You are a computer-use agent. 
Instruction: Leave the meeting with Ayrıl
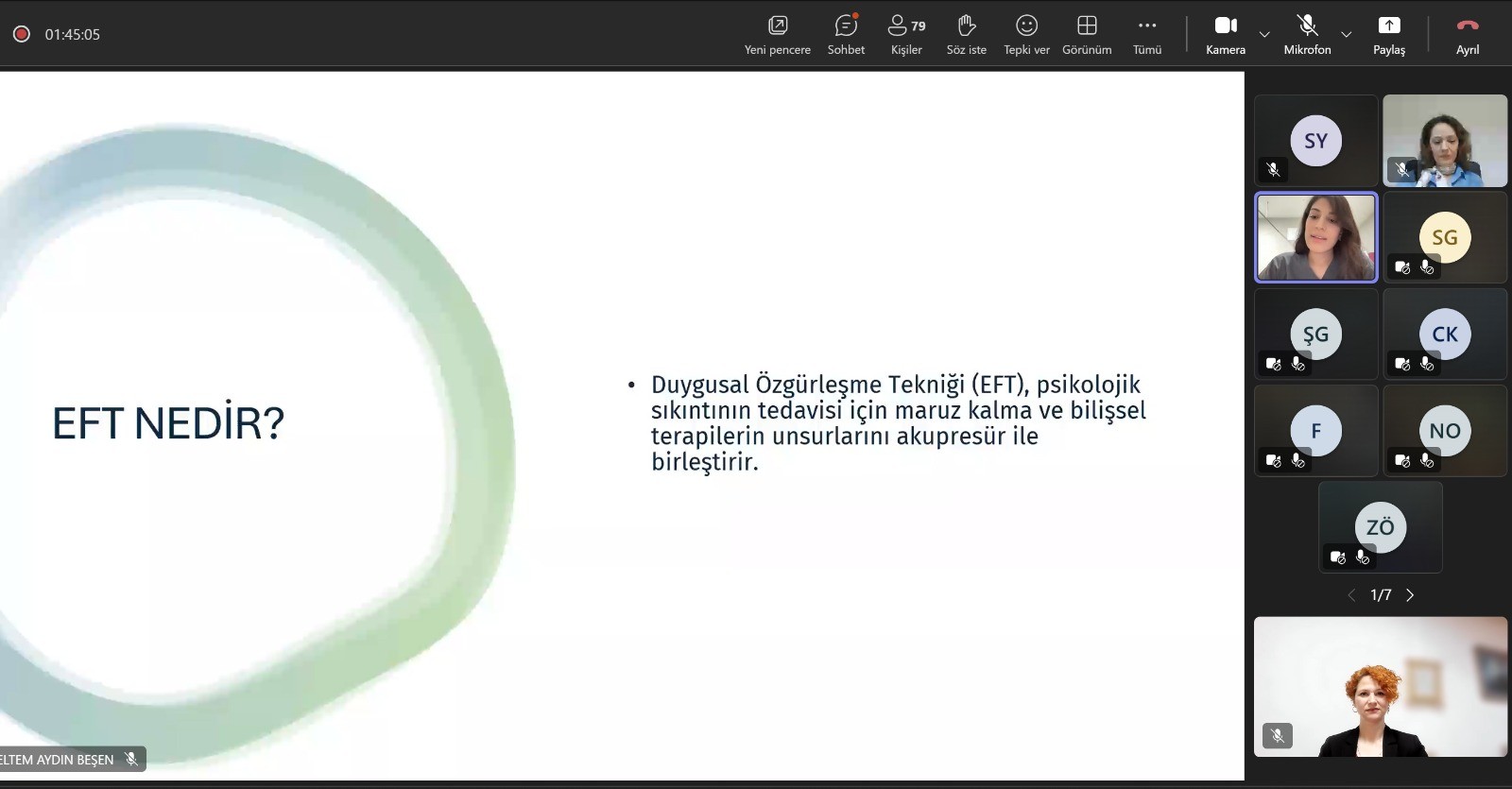[x=1467, y=34]
